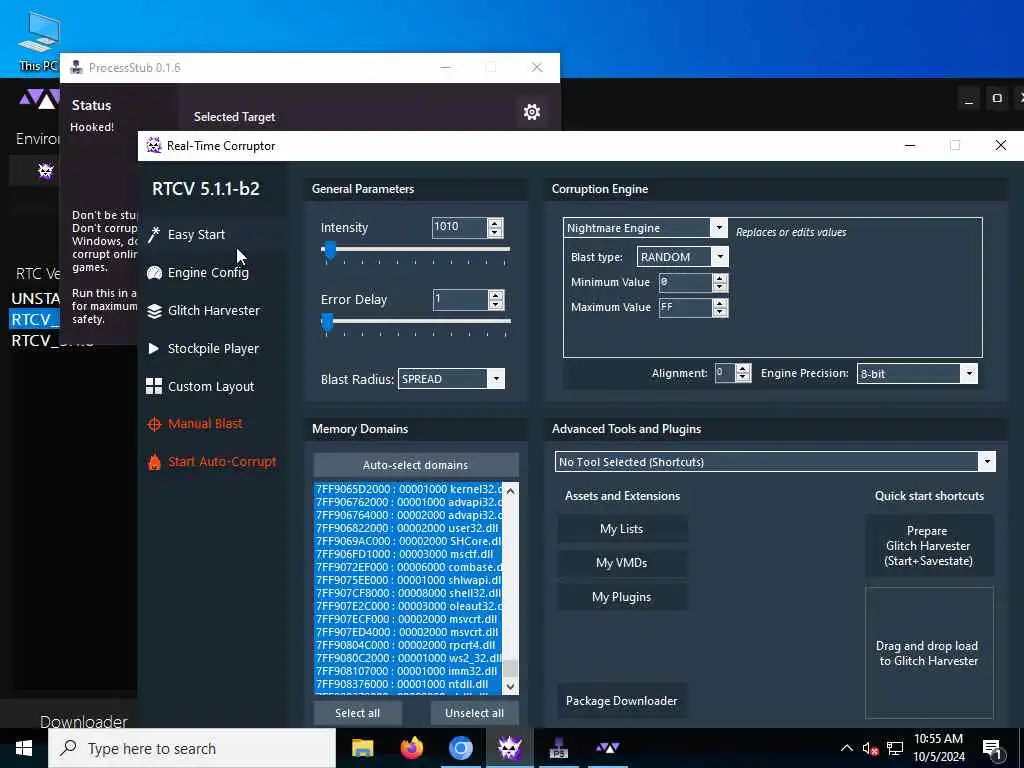The width and height of the screenshot is (1024, 768).
Task: Open the Stockpile Player section
Action: [213, 349]
